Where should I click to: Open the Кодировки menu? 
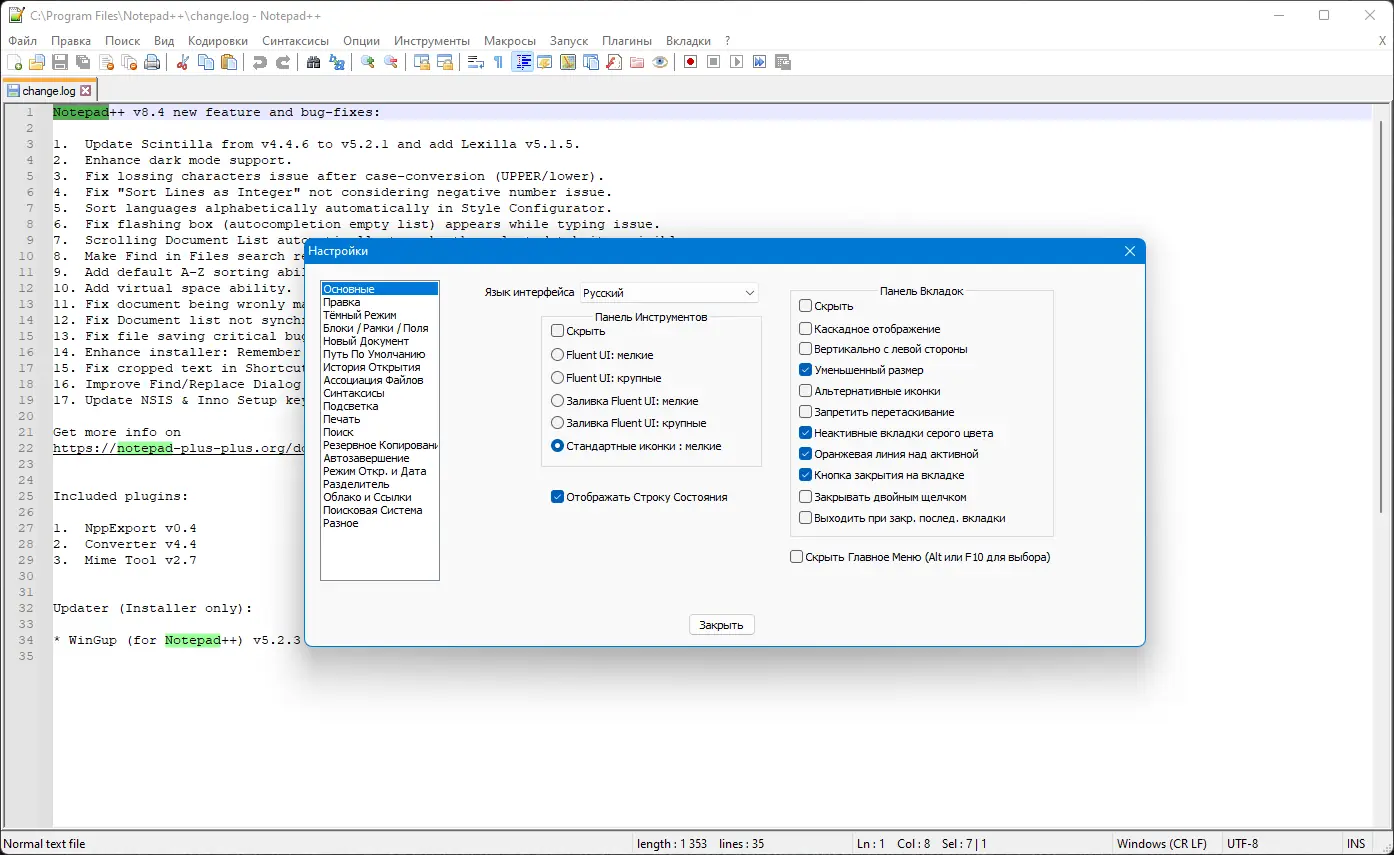217,41
